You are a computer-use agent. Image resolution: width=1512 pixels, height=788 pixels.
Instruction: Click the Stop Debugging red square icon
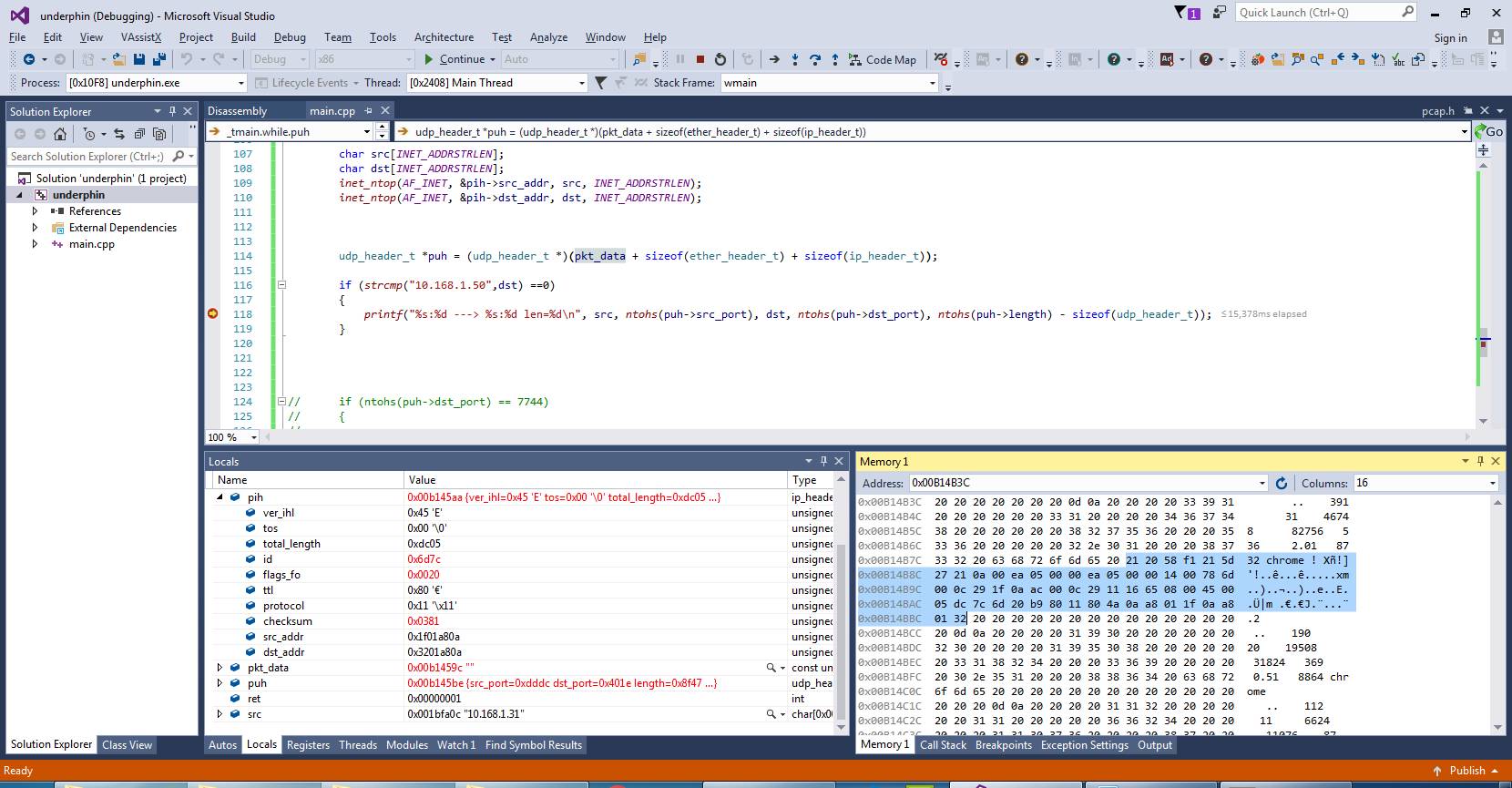pos(700,59)
